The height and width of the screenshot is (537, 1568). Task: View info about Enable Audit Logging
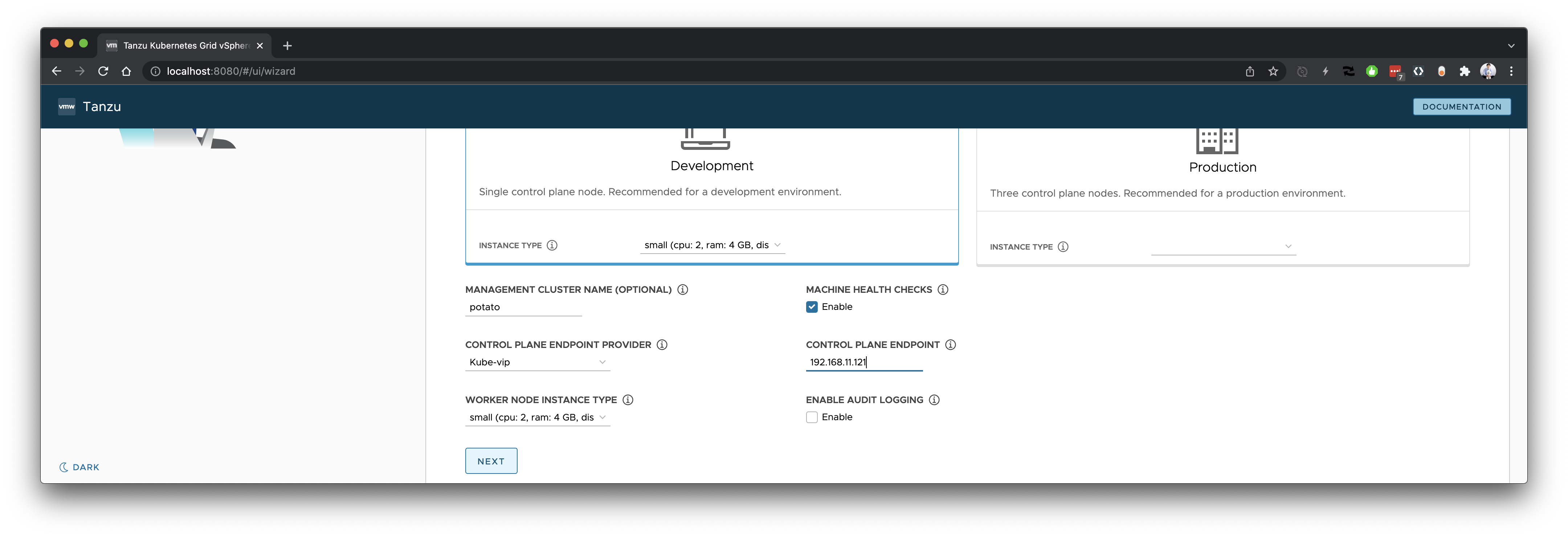coord(934,399)
